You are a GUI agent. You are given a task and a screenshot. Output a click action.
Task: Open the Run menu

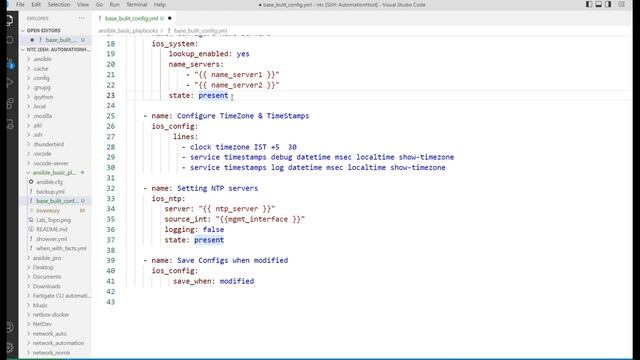tap(115, 5)
